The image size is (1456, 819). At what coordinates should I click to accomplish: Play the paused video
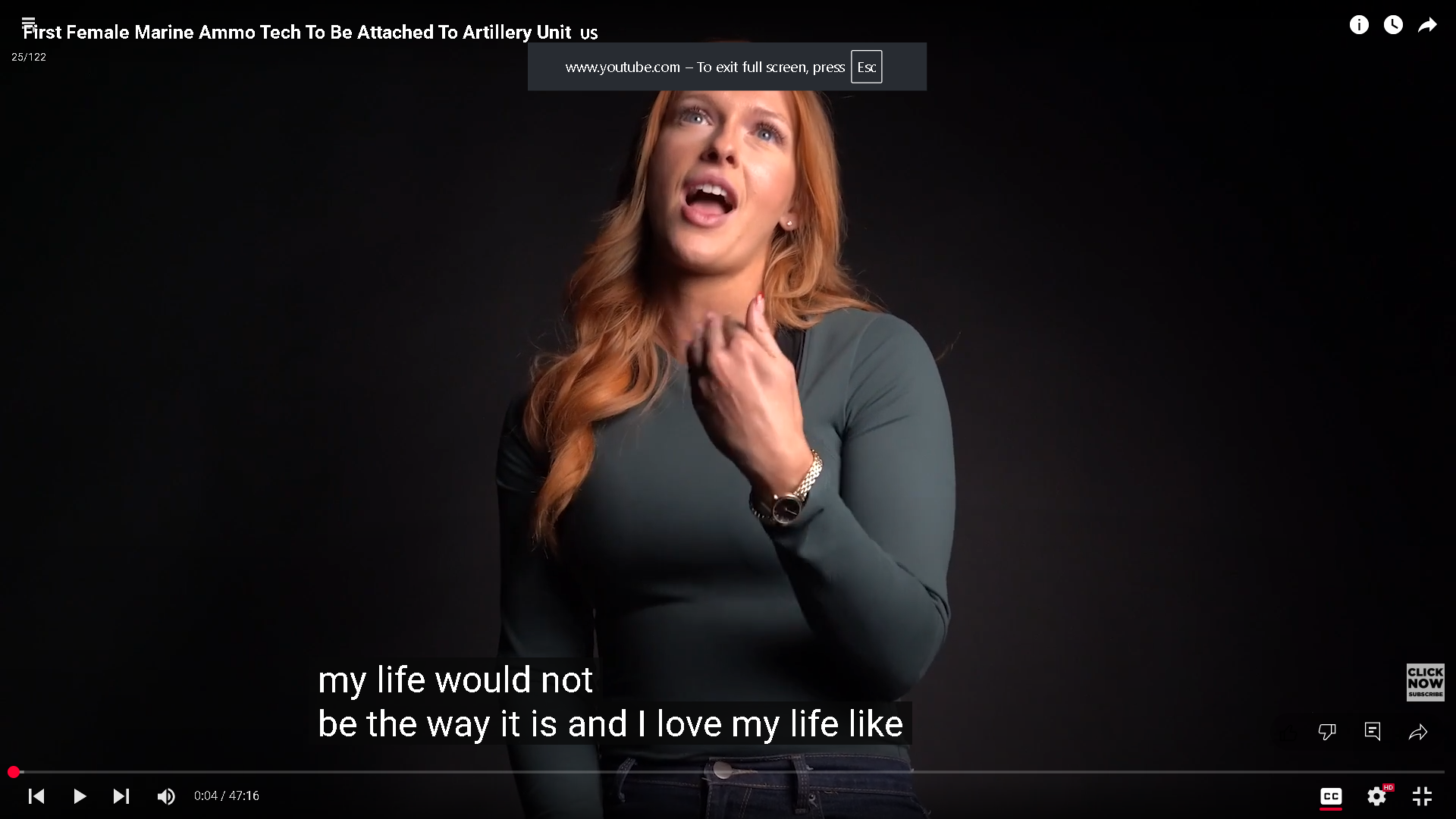point(80,796)
